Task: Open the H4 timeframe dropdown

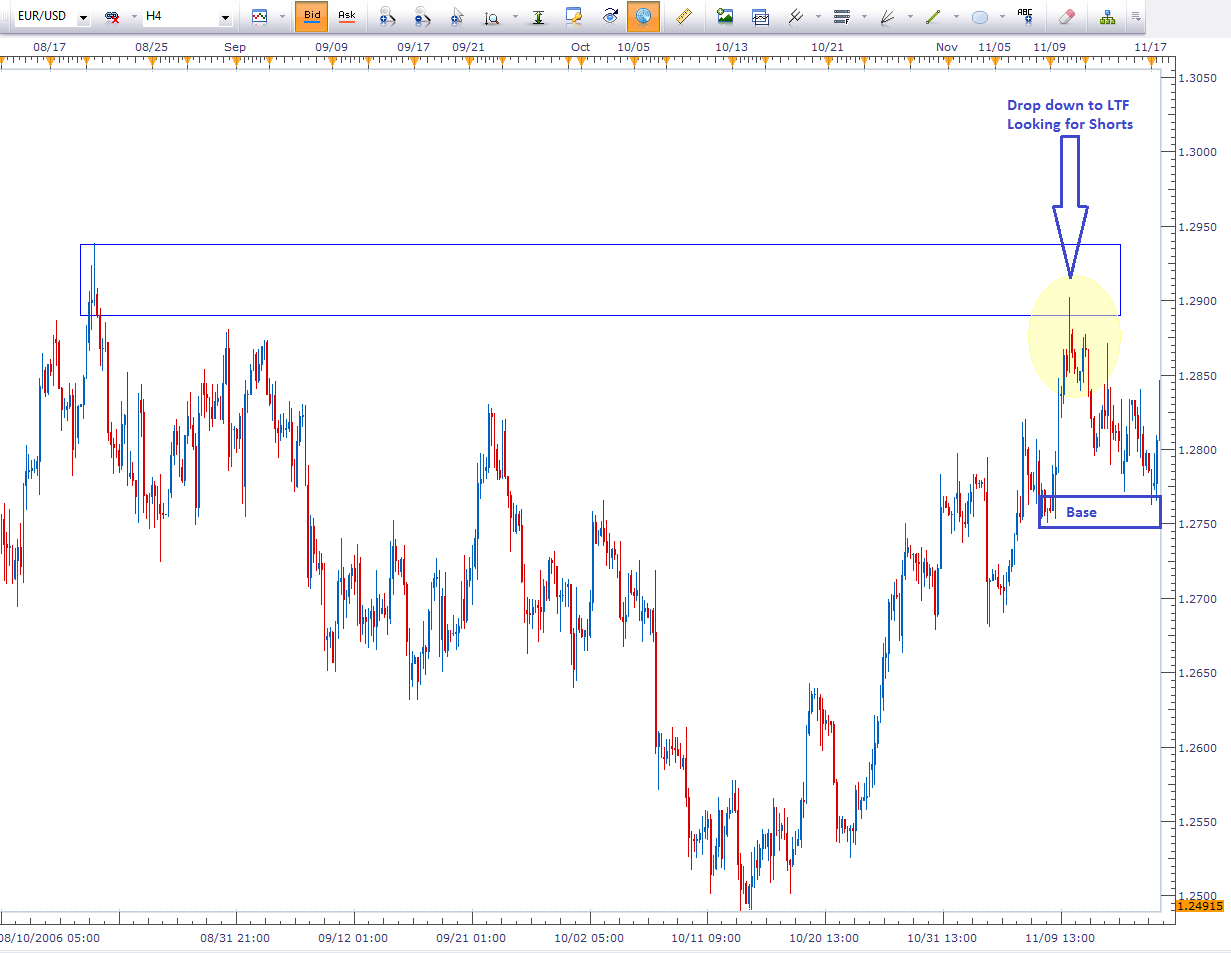Action: [x=224, y=17]
